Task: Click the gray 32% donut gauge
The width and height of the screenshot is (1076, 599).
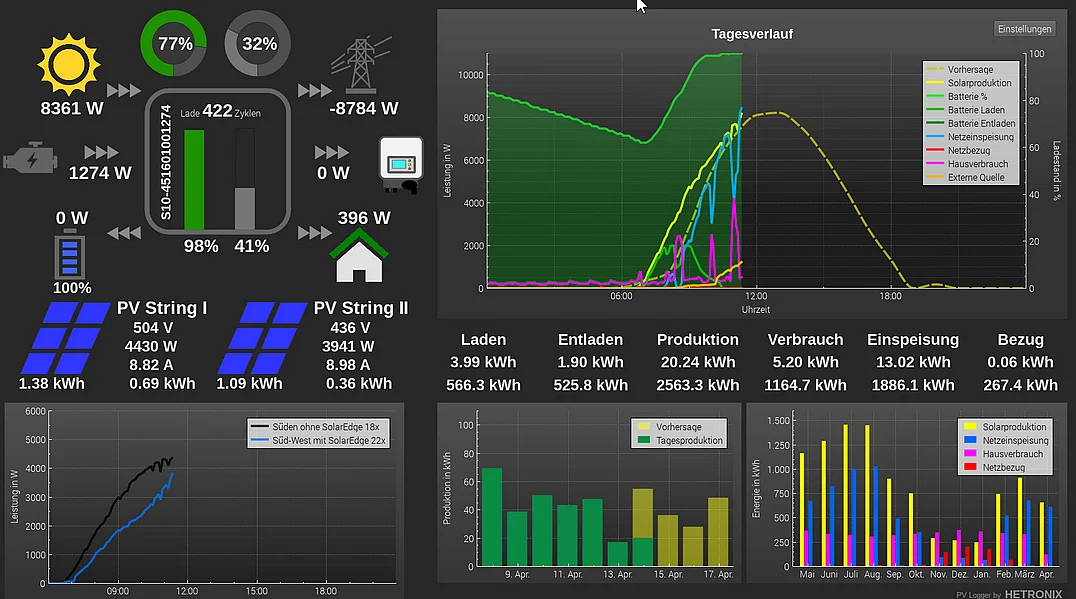Action: tap(258, 44)
